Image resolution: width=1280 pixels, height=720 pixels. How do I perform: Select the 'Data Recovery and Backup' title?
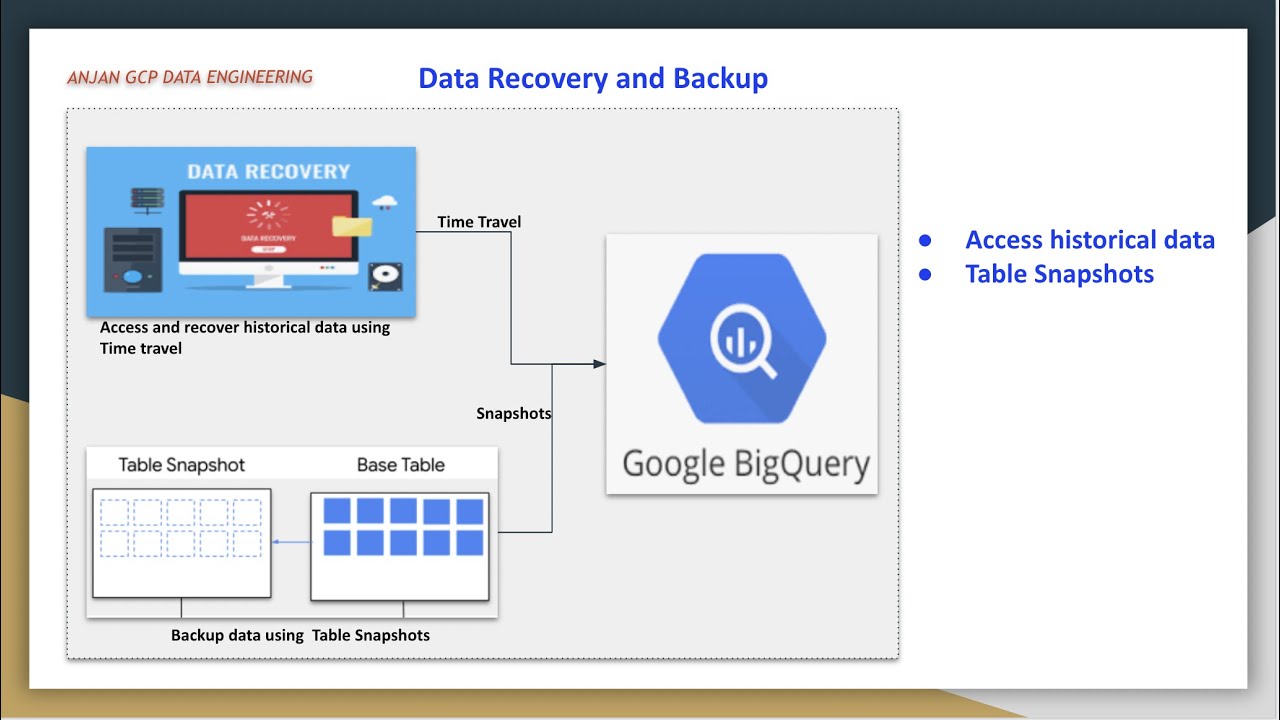(x=593, y=78)
